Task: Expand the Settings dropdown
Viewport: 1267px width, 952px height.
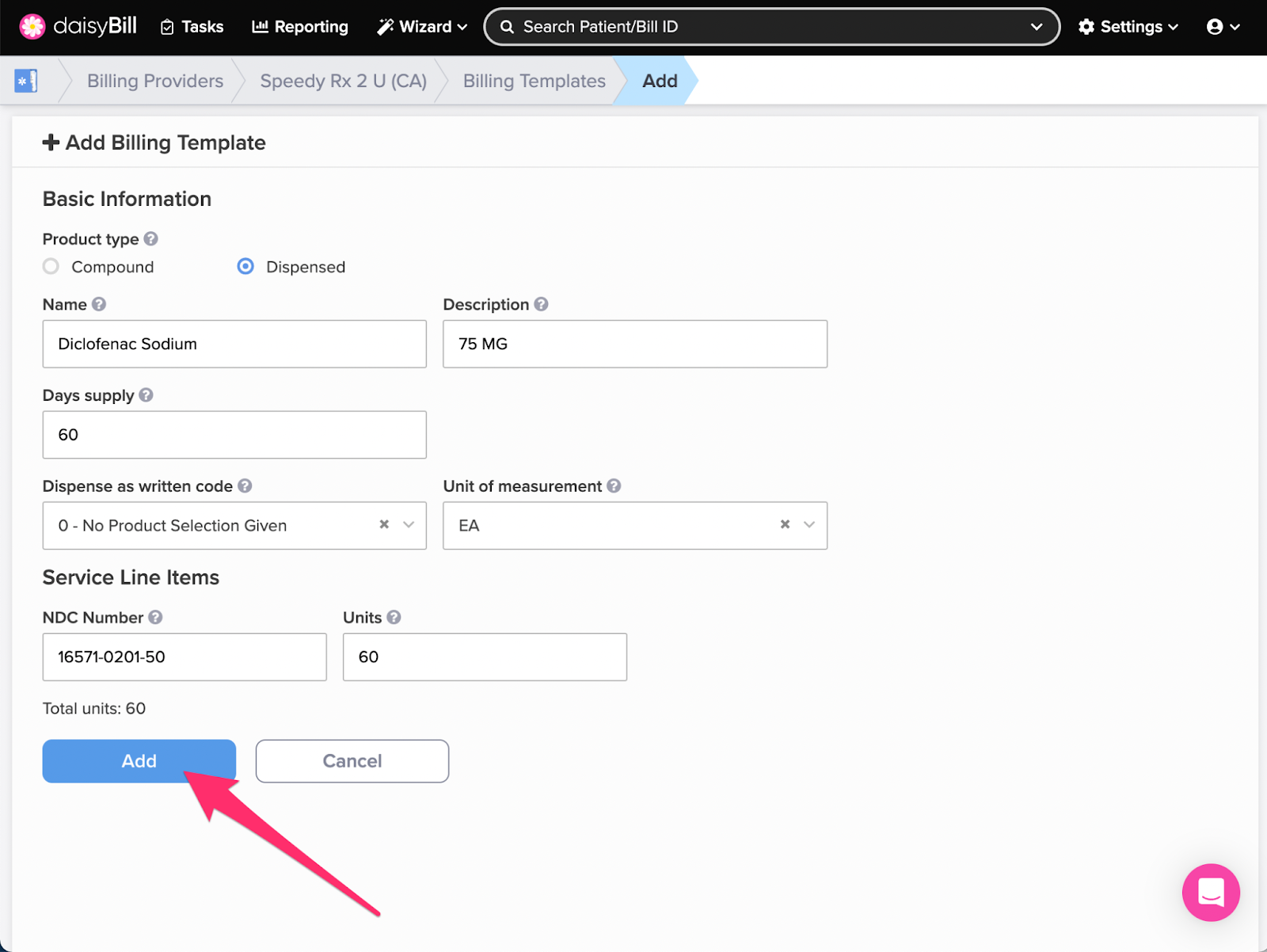Action: 1128,26
